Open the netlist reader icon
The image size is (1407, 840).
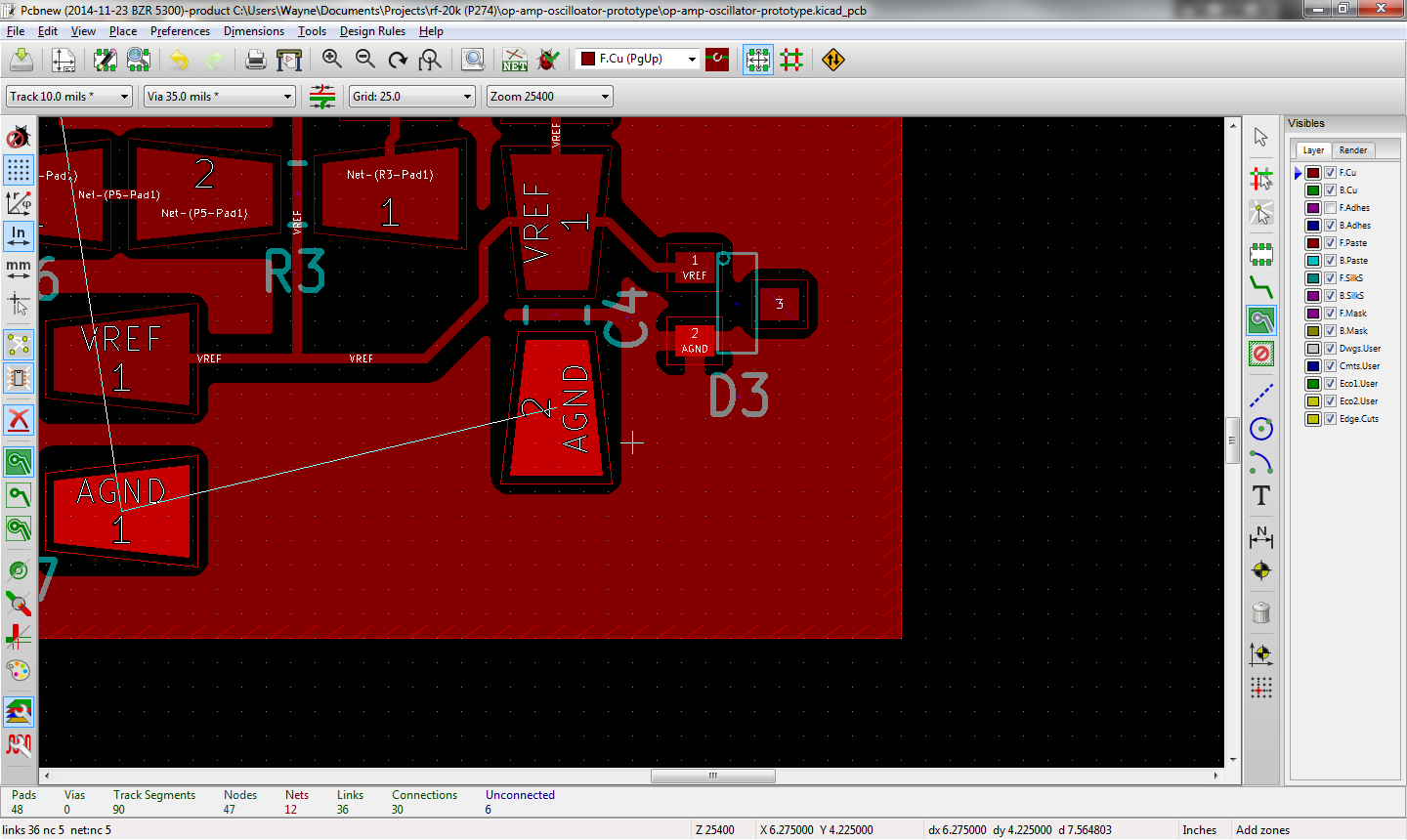click(x=515, y=61)
